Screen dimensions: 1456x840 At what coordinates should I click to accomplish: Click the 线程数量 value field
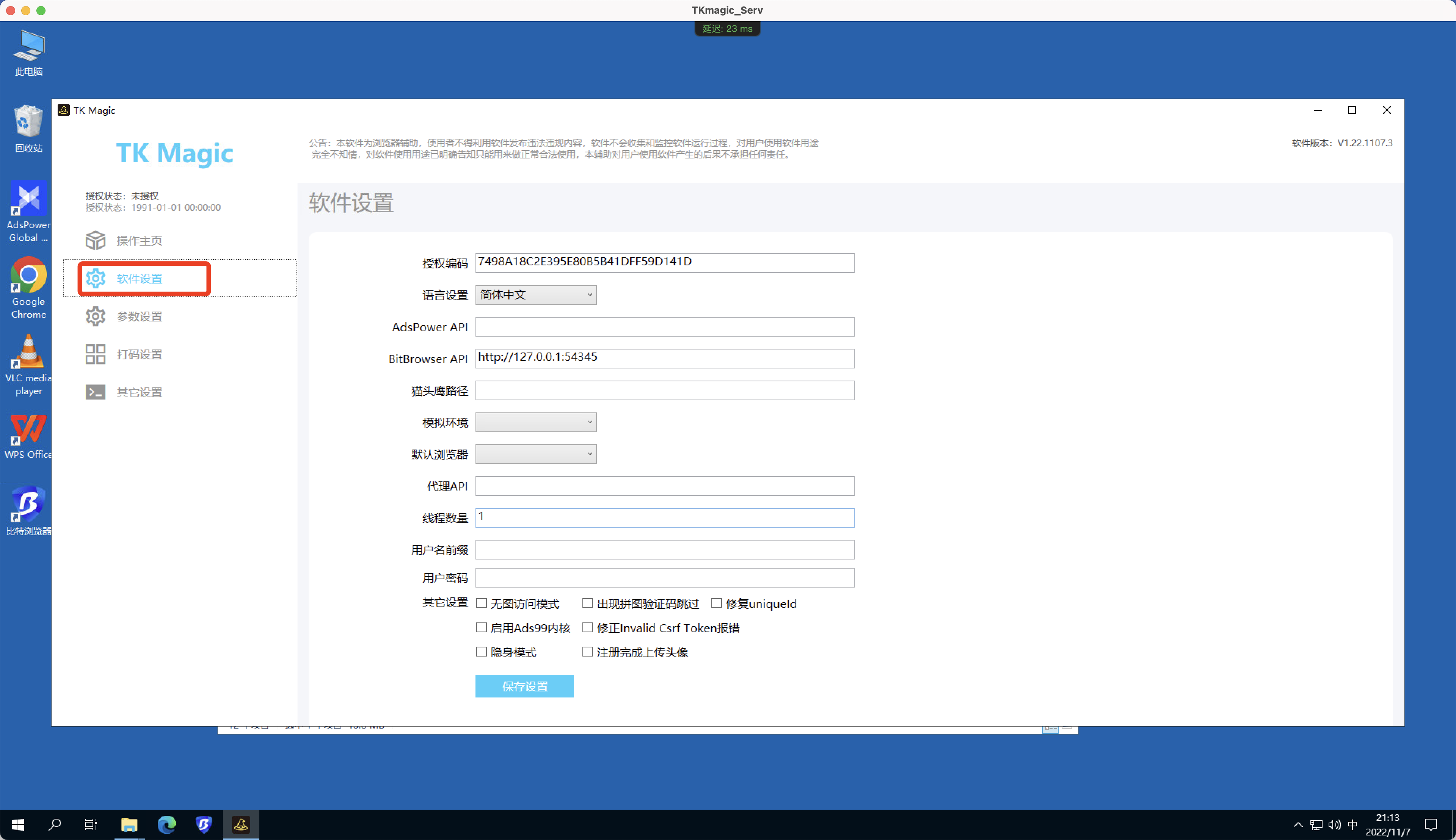click(664, 517)
